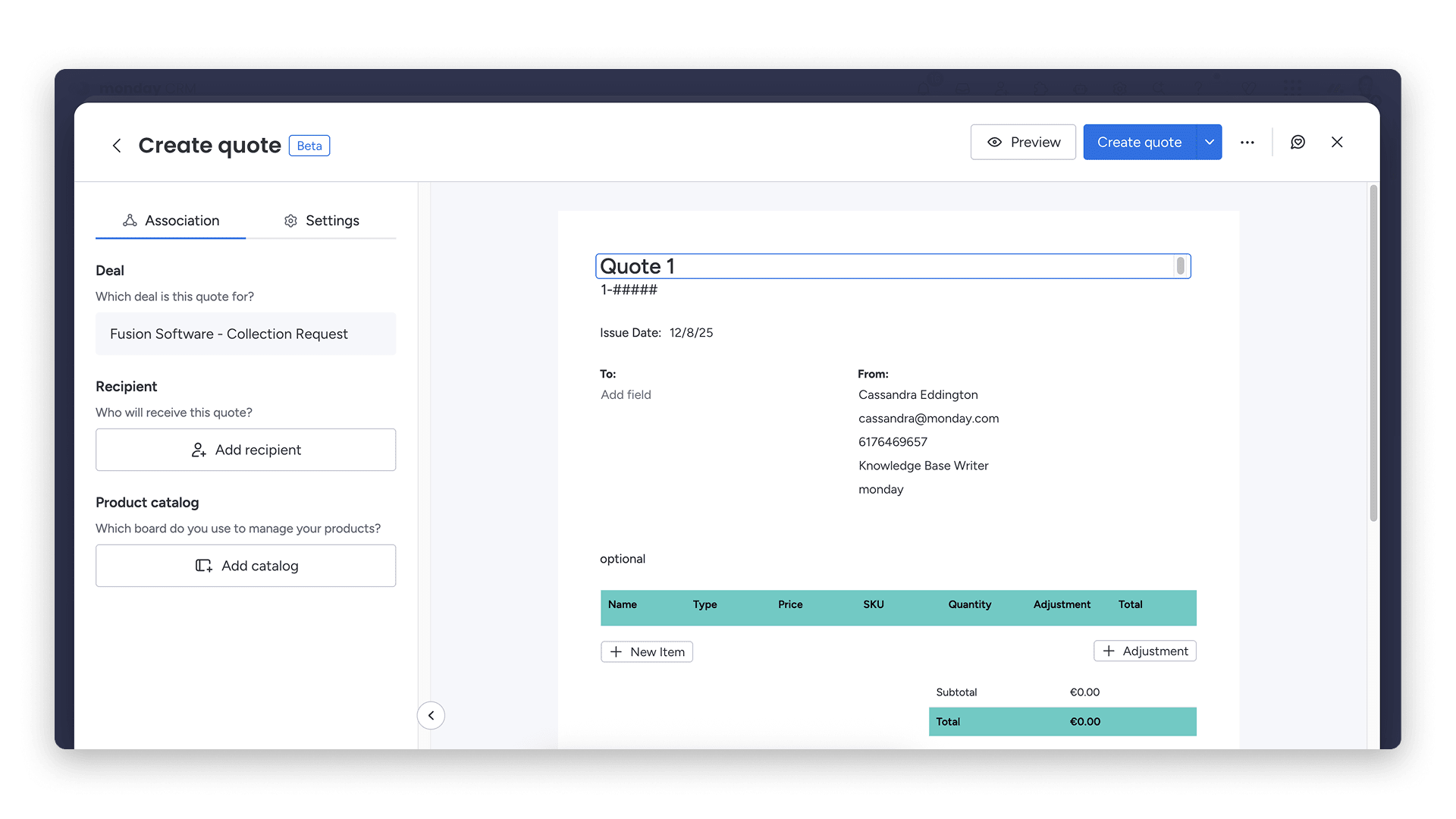
Task: Go back using the arrow beside Create quote
Action: [x=117, y=146]
